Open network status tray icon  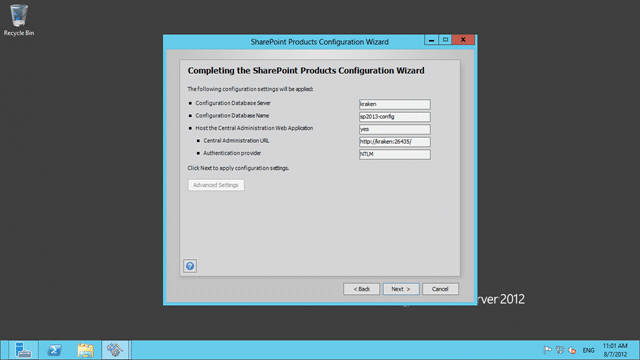point(560,350)
